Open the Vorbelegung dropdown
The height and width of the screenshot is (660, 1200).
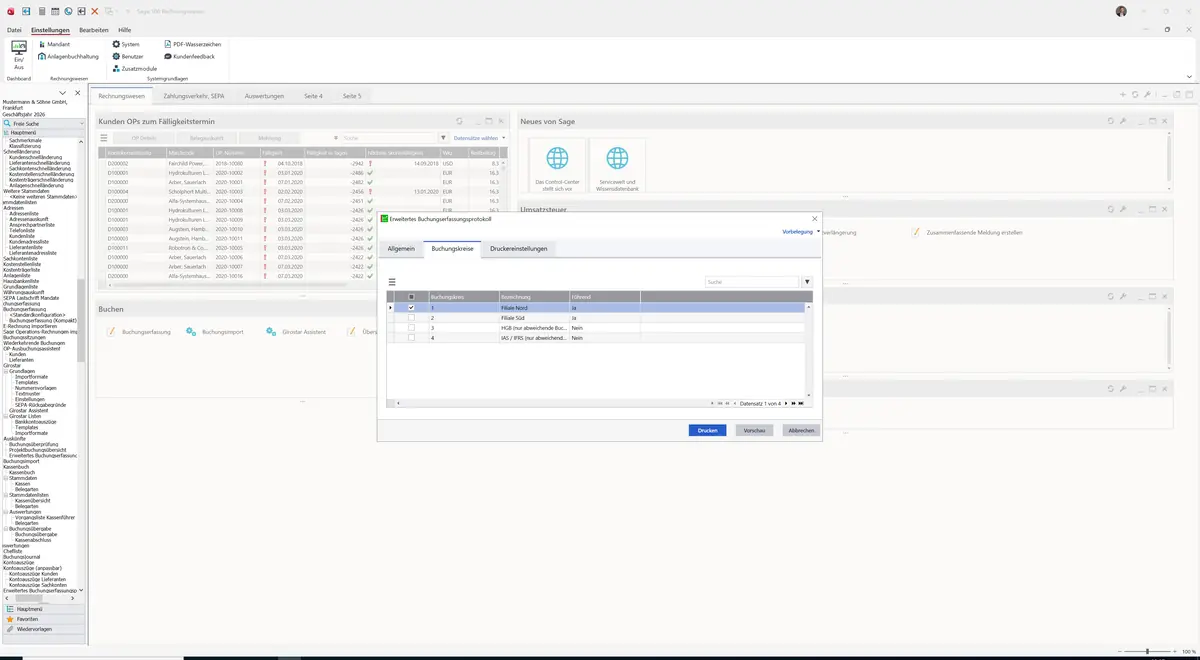(x=801, y=231)
